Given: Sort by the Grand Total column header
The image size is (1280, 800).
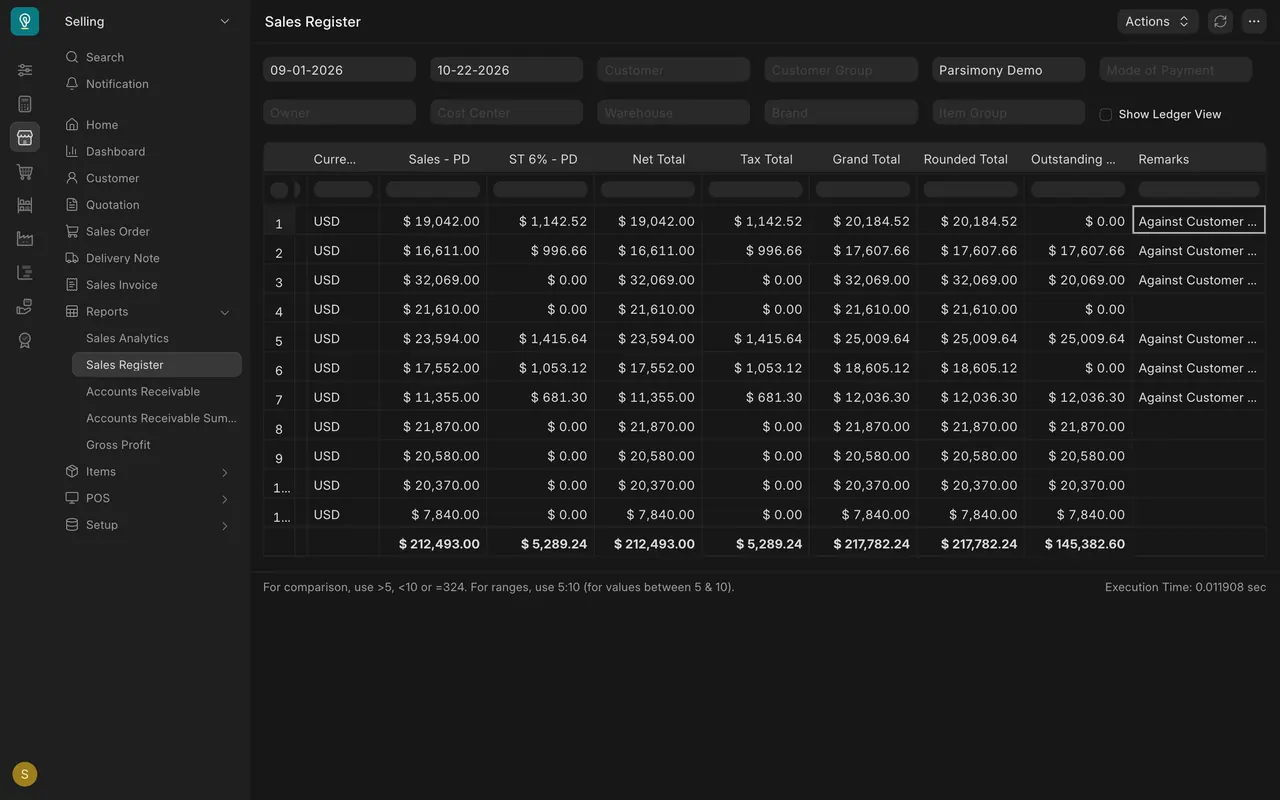Looking at the screenshot, I should 866,159.
